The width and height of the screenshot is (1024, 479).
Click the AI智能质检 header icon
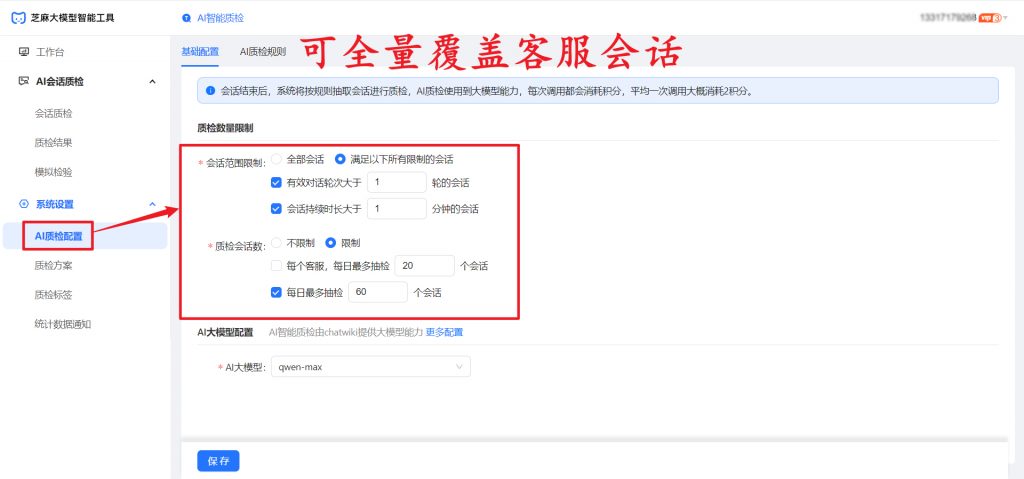point(187,18)
